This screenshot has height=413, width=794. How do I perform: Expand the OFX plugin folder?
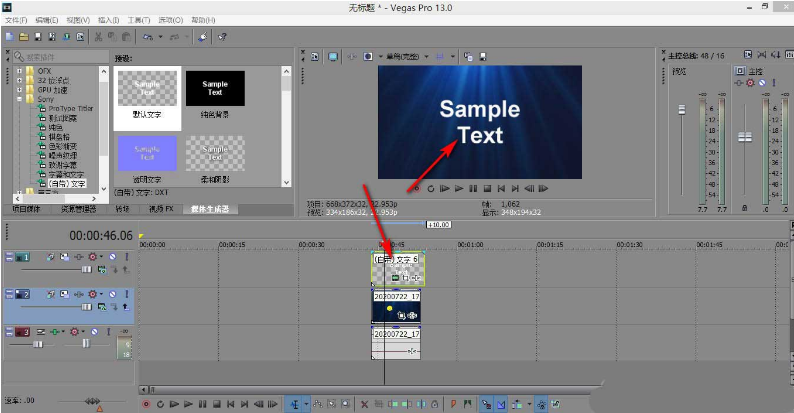point(19,72)
